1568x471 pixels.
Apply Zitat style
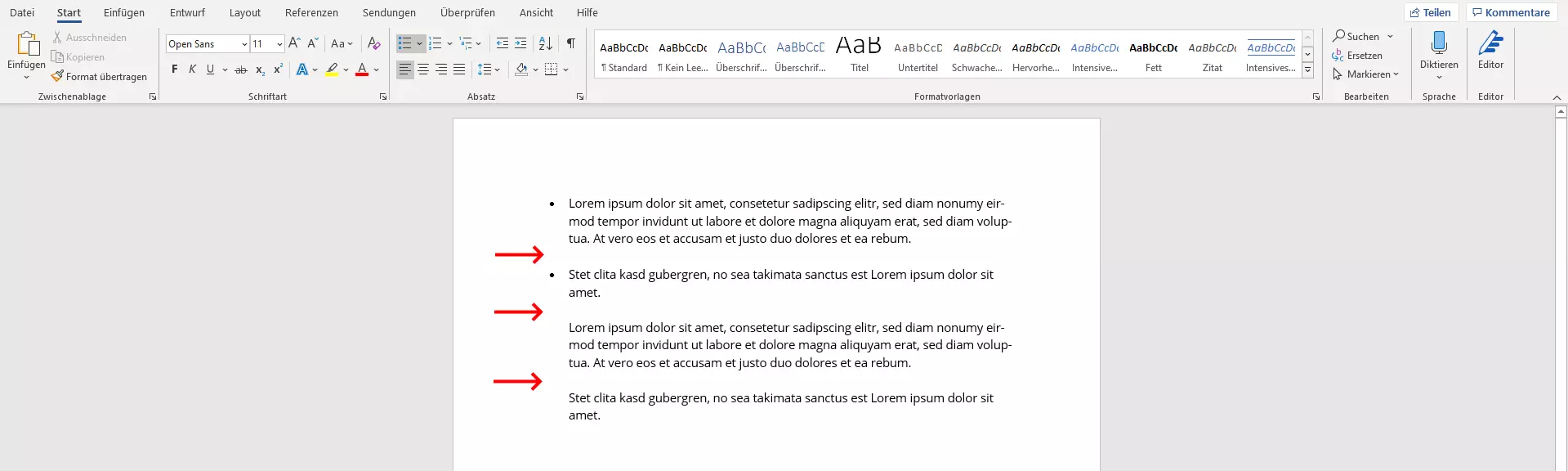1213,56
